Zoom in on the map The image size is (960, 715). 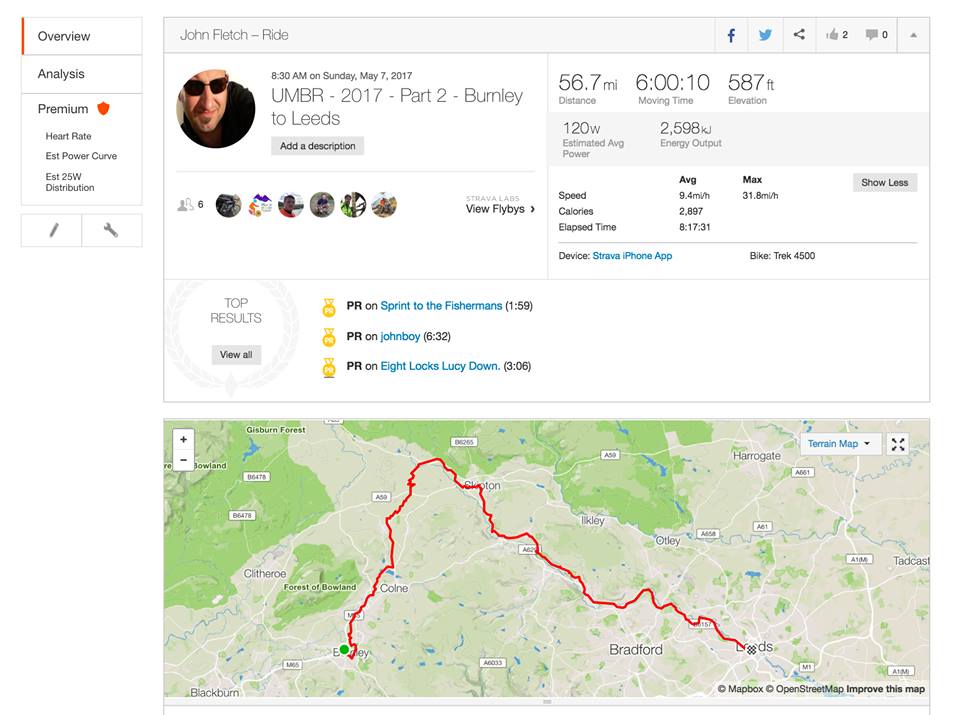[183, 440]
